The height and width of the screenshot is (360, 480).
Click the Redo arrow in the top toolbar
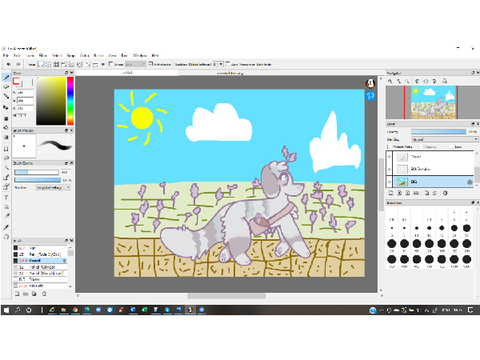pyautogui.click(x=18, y=64)
